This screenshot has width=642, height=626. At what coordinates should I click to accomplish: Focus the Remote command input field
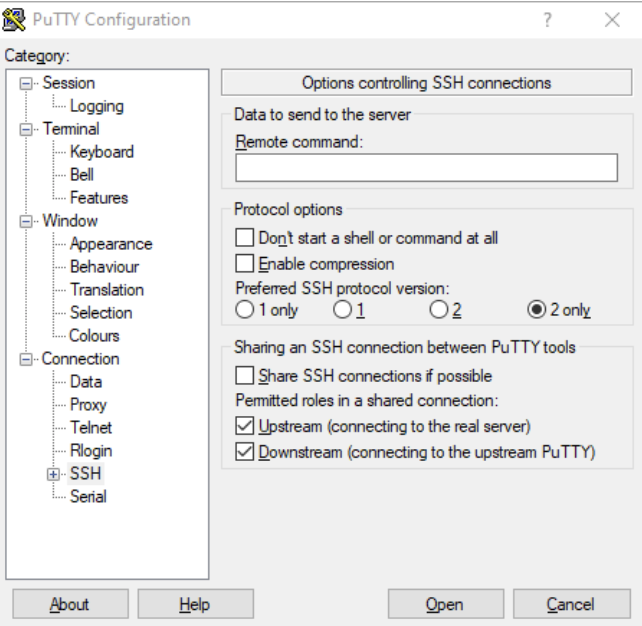(427, 168)
